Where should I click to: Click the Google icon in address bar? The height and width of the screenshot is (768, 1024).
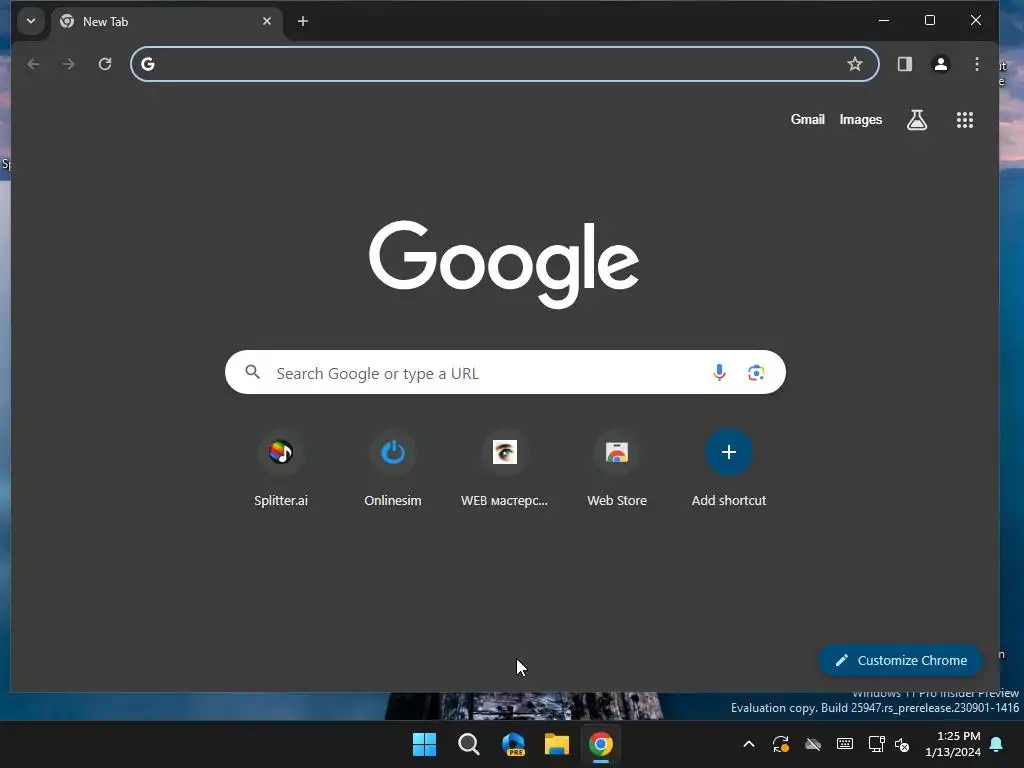(148, 64)
